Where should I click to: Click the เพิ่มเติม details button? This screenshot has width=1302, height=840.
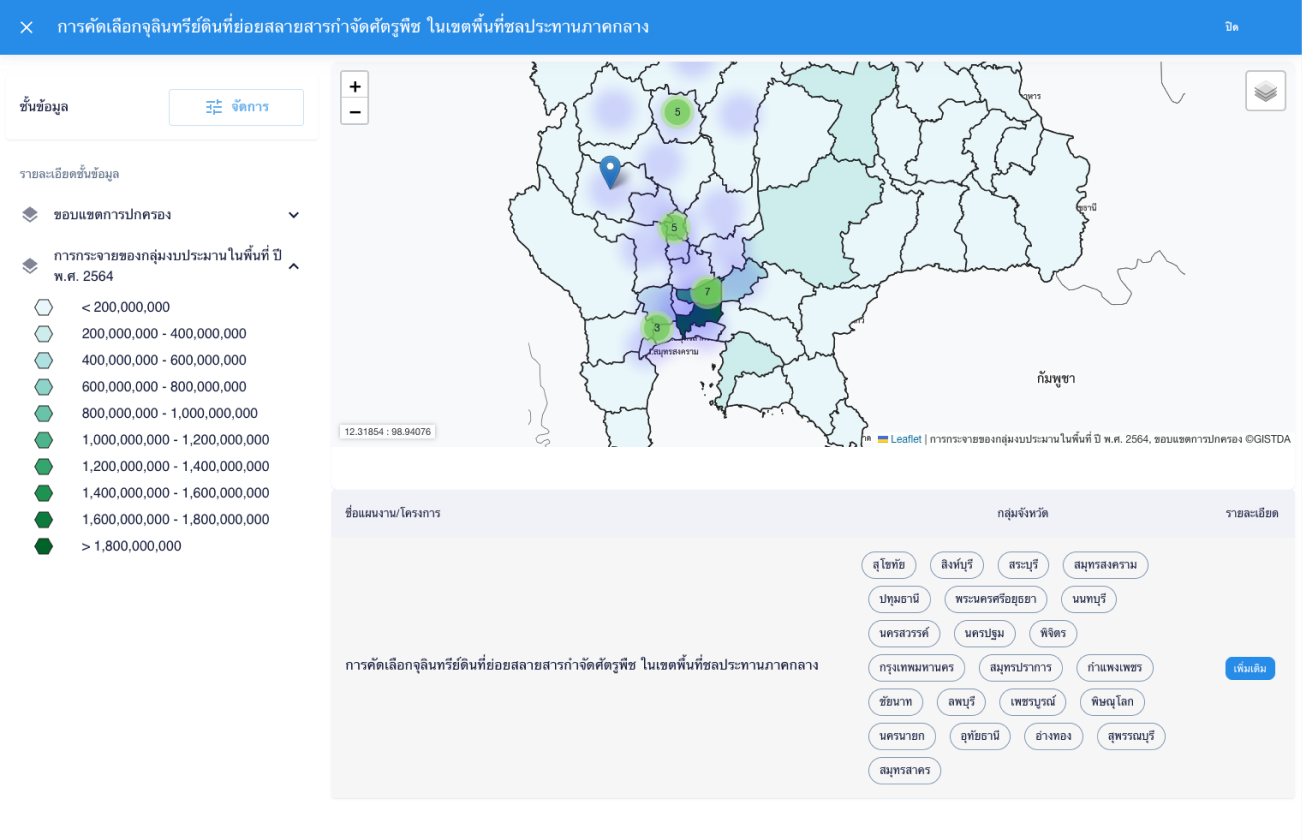1250,668
